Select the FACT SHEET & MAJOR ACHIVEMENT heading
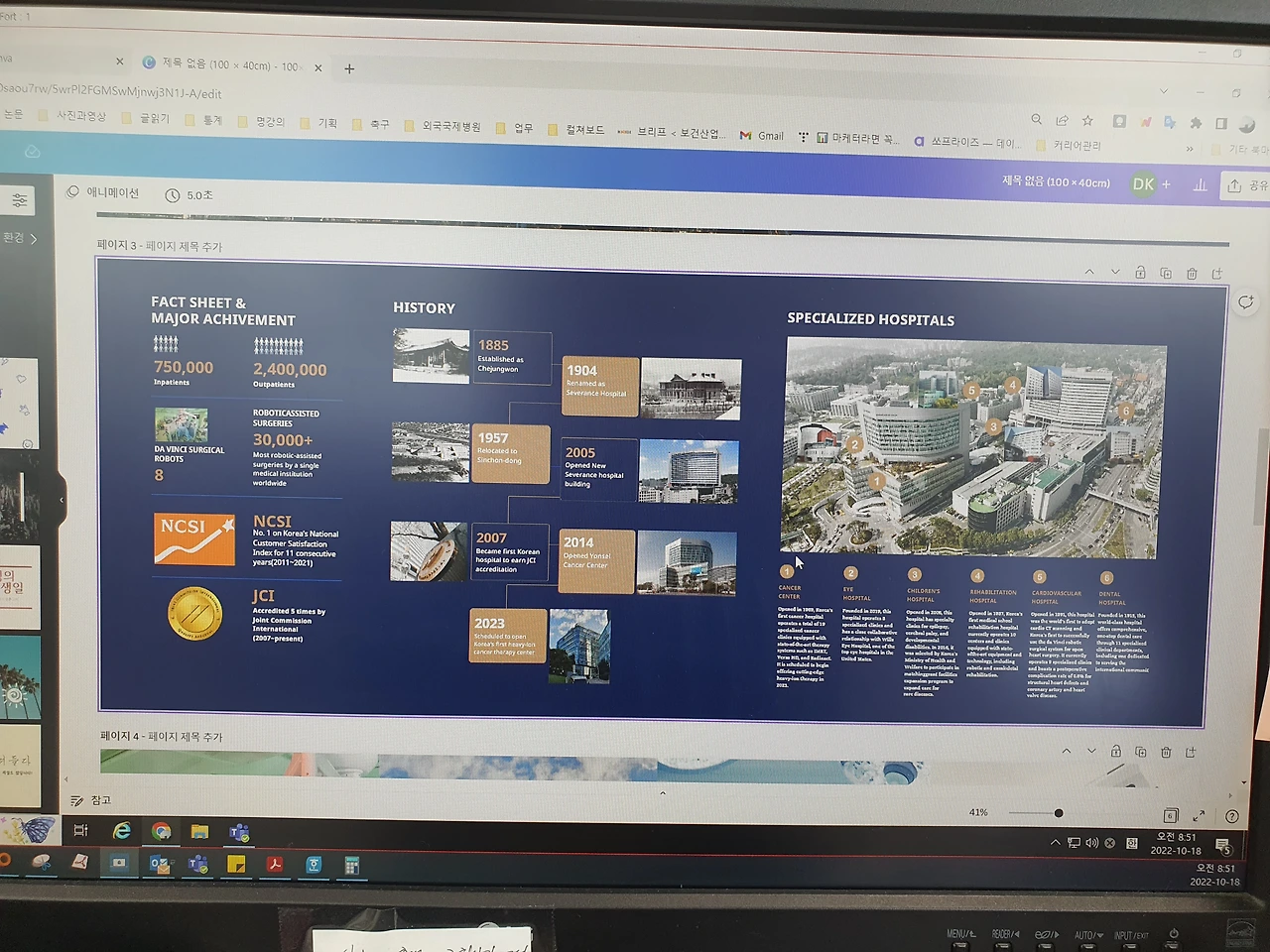The height and width of the screenshot is (952, 1270). click(x=223, y=311)
